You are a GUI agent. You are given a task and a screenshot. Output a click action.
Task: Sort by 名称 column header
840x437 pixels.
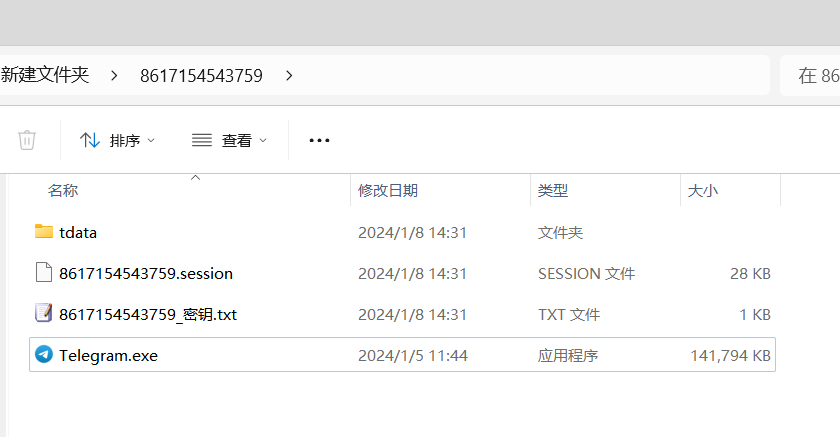[x=63, y=190]
